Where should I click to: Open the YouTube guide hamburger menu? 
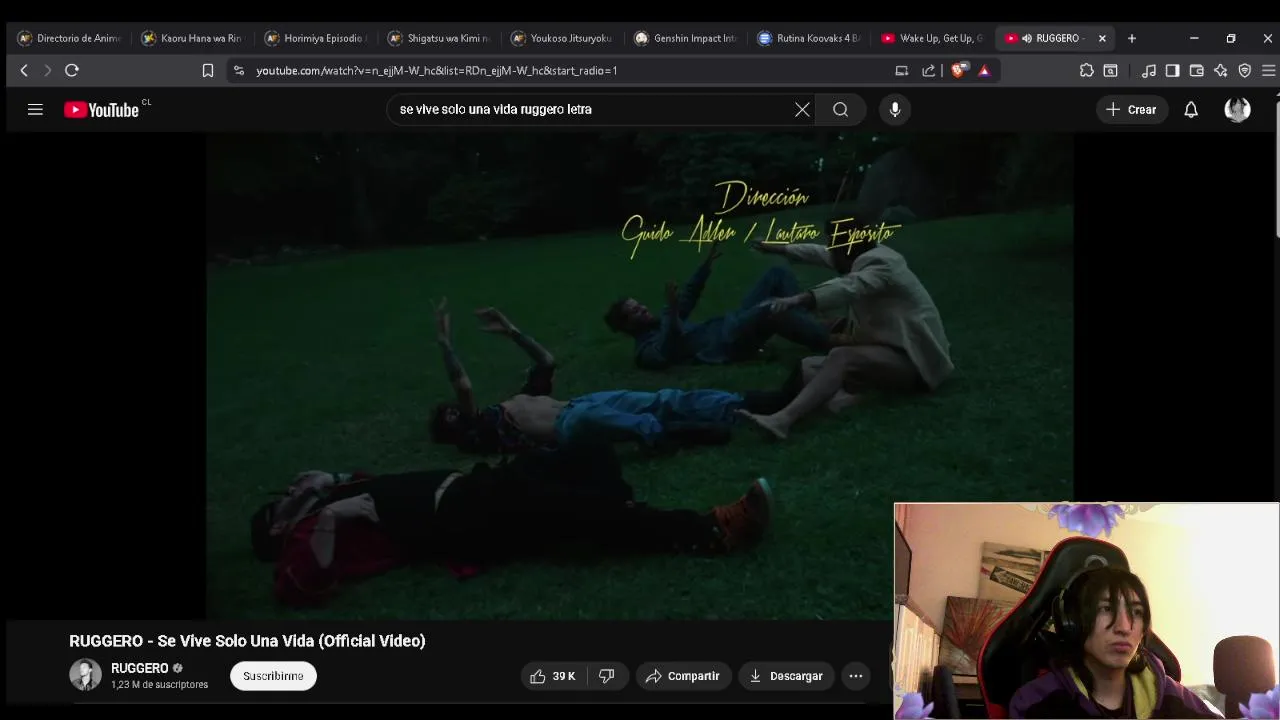tap(35, 110)
